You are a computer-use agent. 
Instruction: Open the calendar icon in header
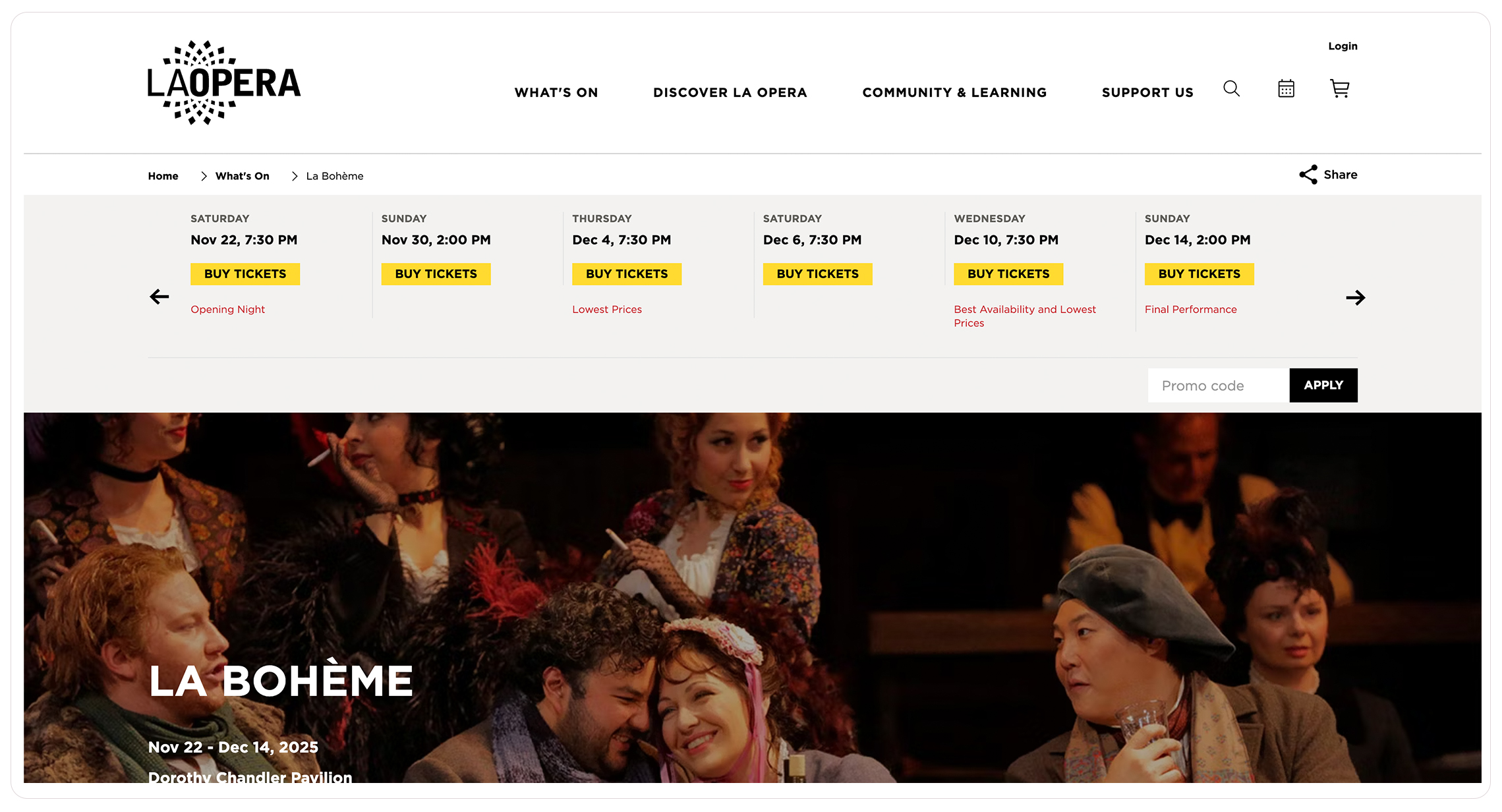pos(1286,88)
